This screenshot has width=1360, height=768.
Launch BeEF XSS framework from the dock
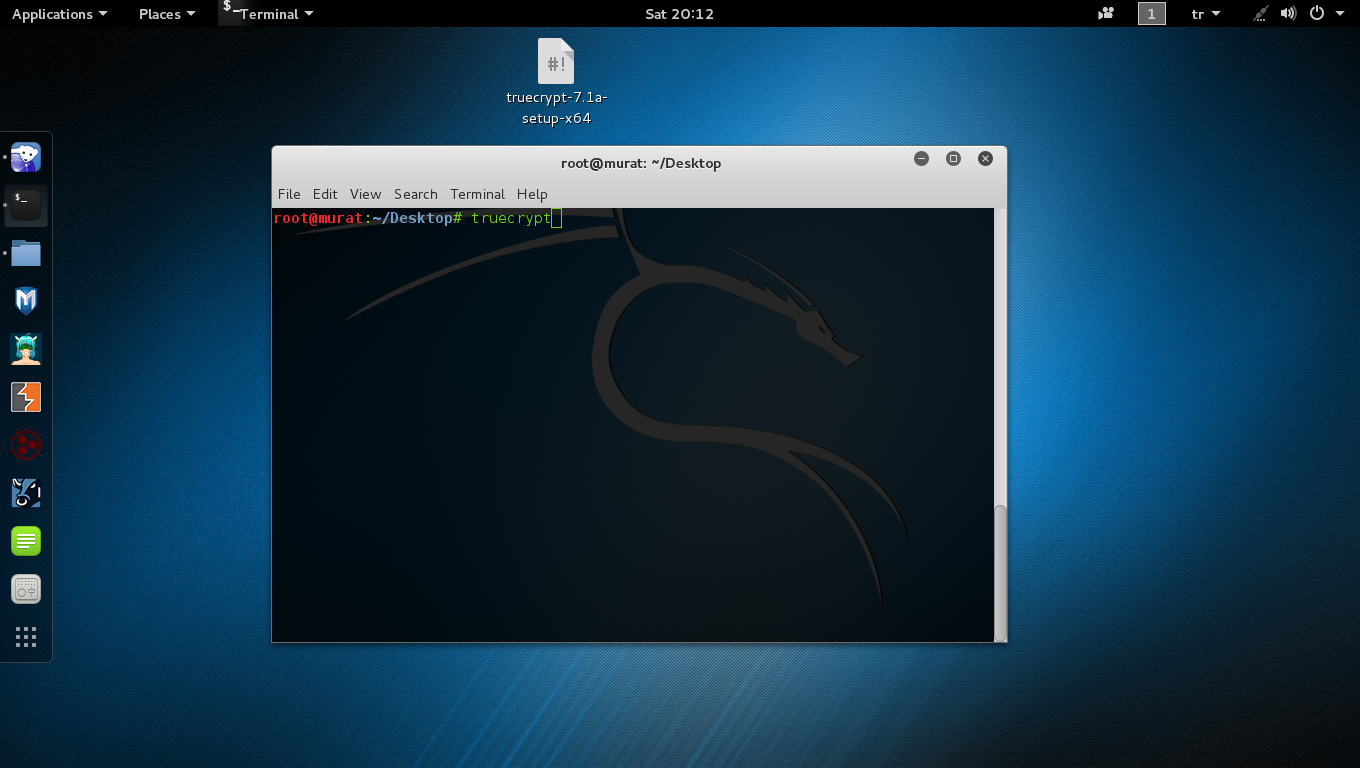tap(26, 493)
